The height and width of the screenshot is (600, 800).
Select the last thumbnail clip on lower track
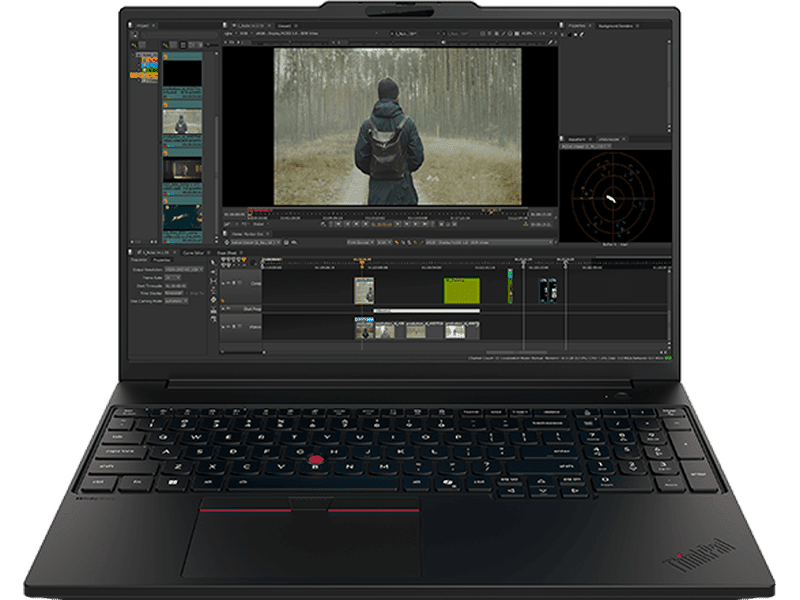click(x=462, y=330)
